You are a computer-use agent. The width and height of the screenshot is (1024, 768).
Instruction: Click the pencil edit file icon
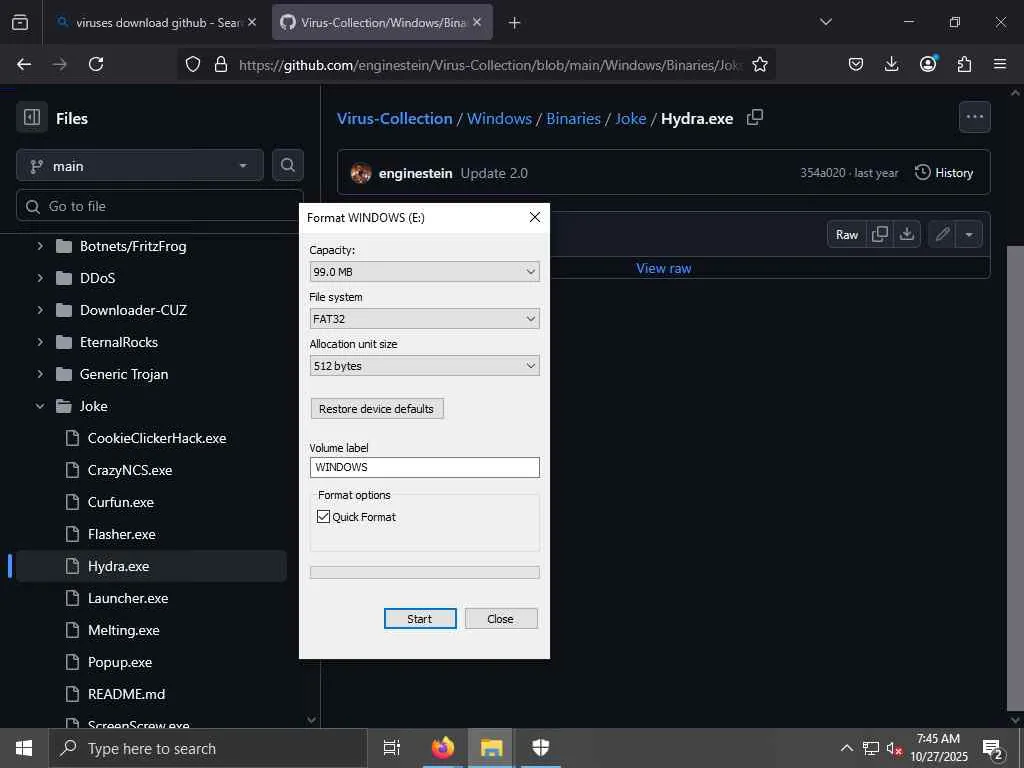942,234
